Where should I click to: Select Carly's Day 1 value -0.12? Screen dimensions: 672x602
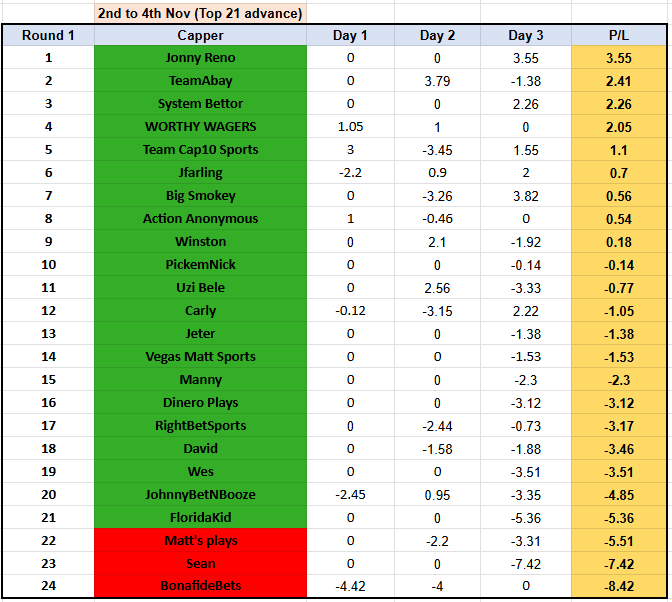coord(350,311)
